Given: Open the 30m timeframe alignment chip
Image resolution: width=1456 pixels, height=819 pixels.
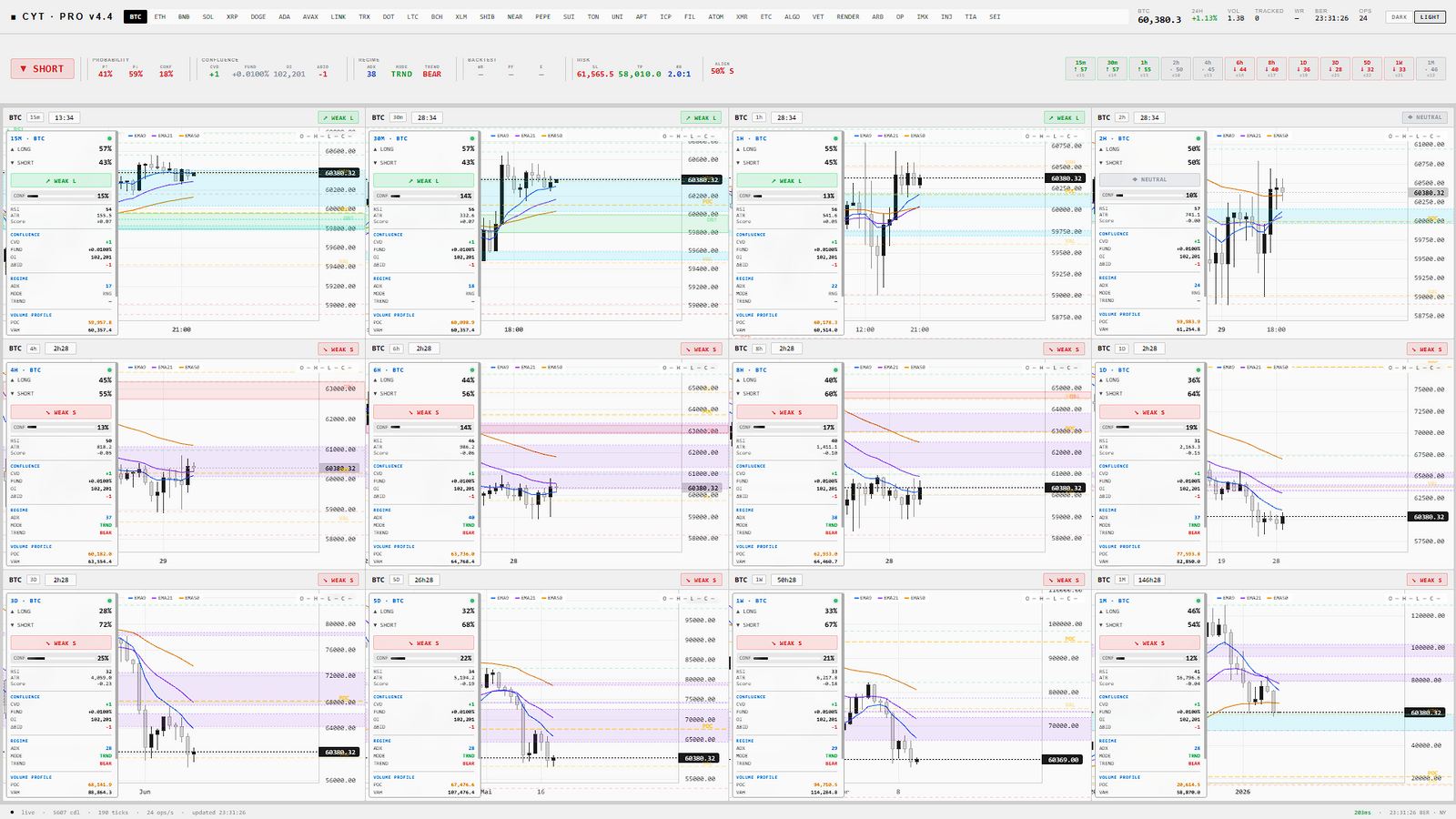Looking at the screenshot, I should [x=1113, y=68].
